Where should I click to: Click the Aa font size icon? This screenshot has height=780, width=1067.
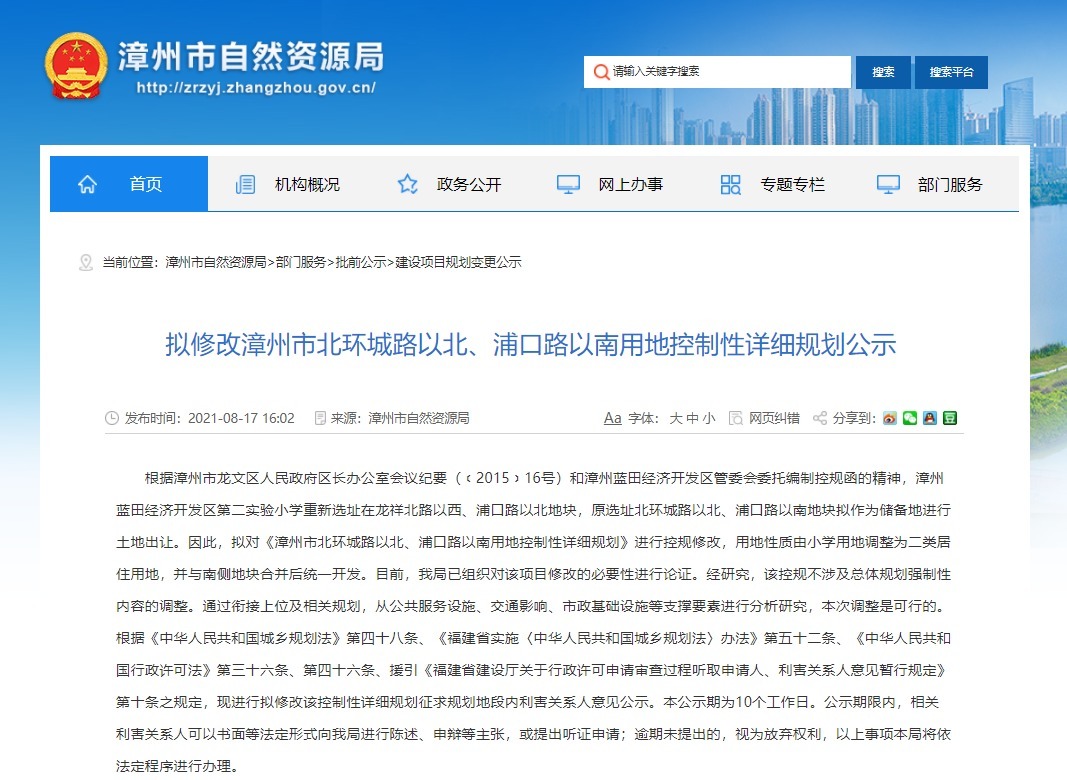(x=612, y=418)
